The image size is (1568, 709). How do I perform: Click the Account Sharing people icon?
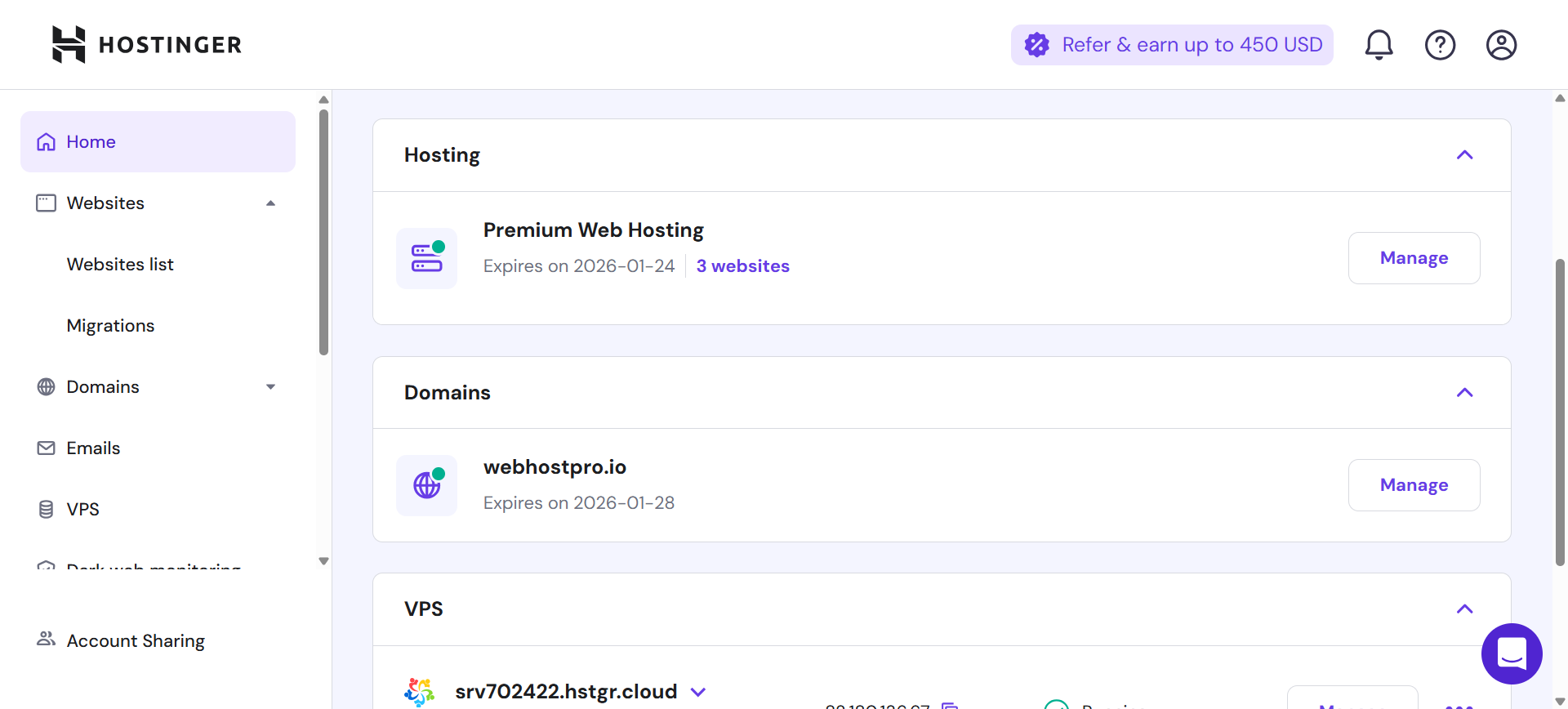pyautogui.click(x=47, y=640)
